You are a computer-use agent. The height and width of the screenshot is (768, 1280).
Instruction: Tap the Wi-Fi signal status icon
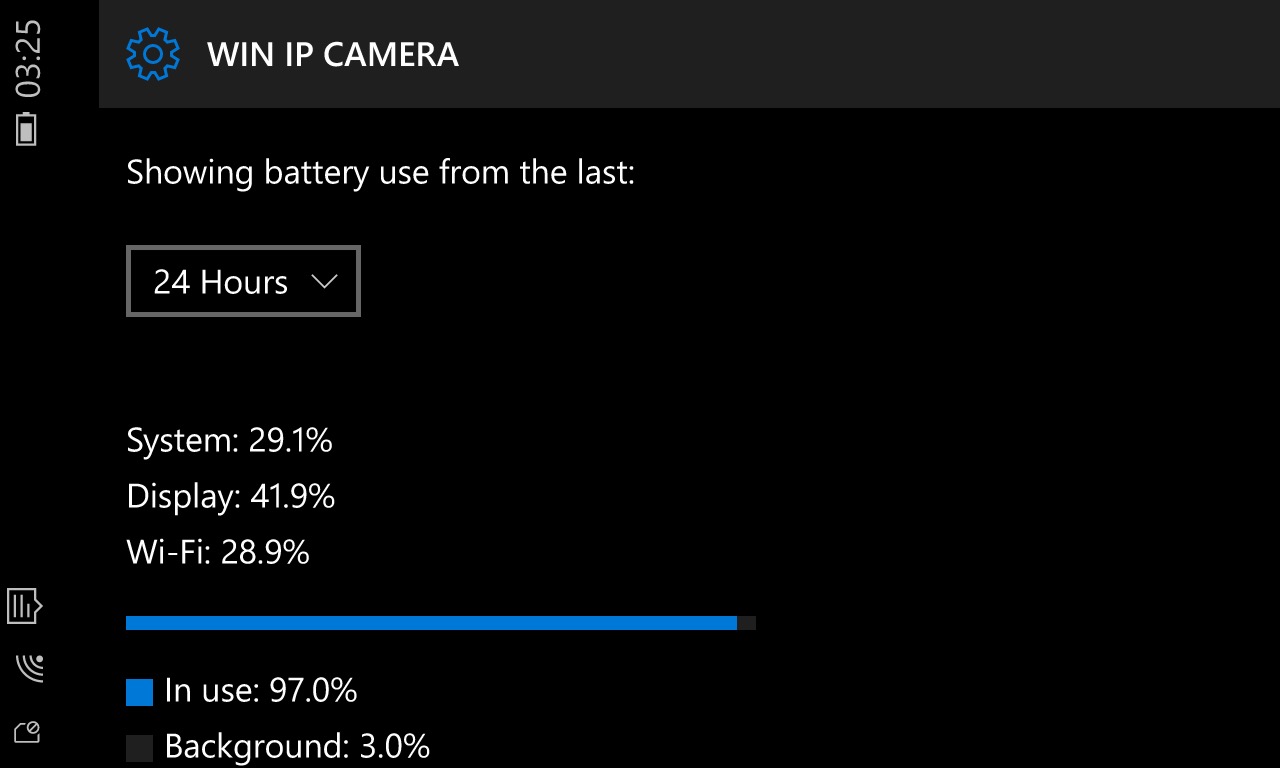coord(29,667)
